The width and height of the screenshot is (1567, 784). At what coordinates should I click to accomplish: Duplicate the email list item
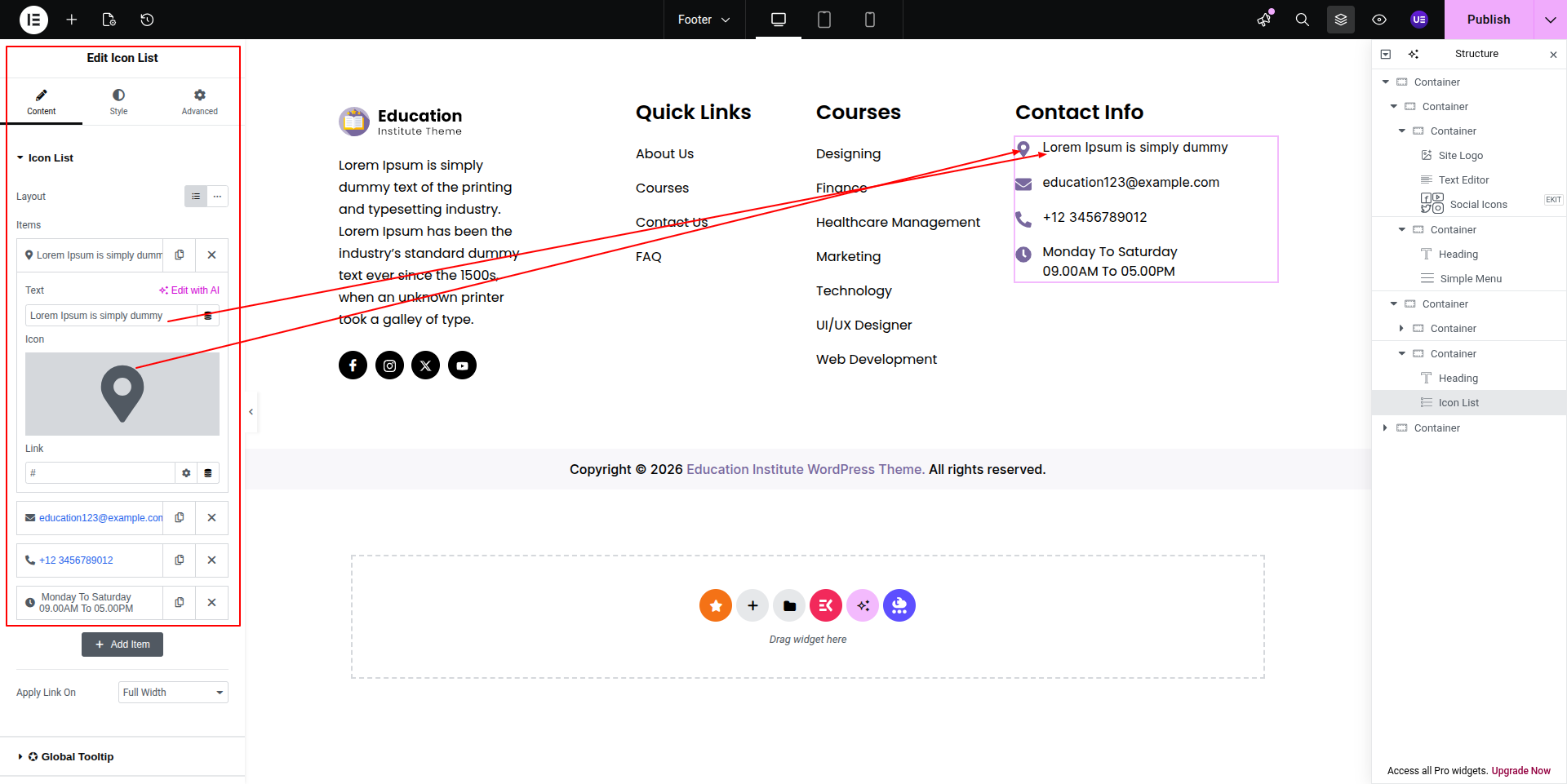pos(180,517)
